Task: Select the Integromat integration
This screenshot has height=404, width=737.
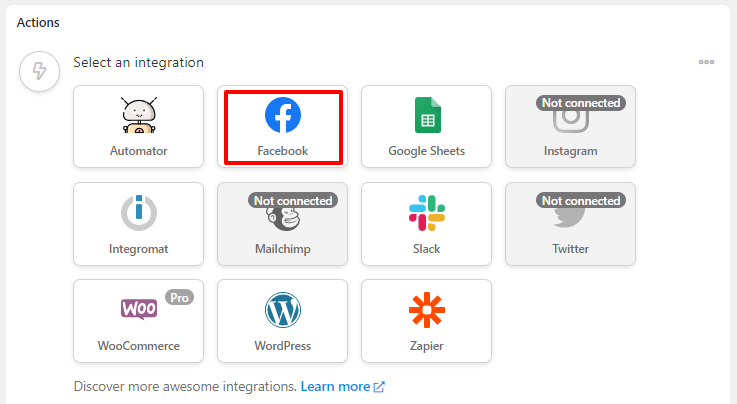Action: (139, 224)
